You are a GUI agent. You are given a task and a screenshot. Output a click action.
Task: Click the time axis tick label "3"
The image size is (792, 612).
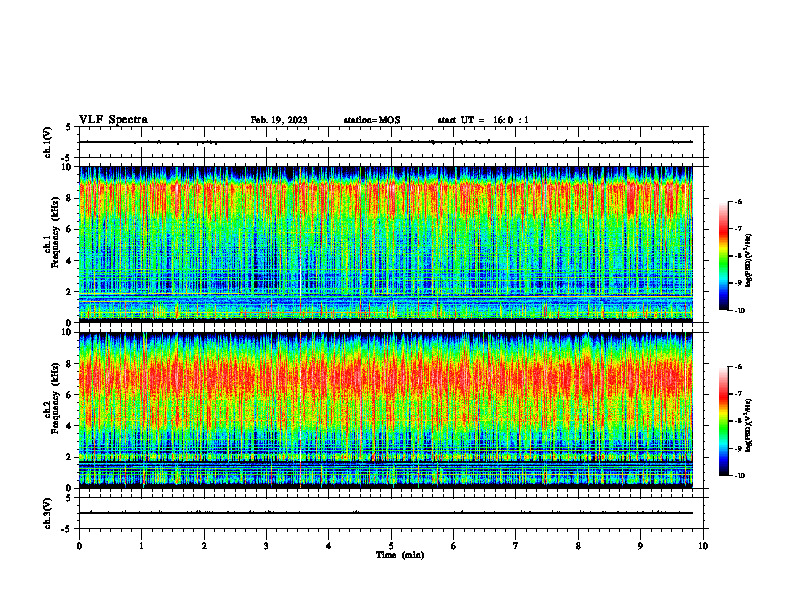pos(266,546)
